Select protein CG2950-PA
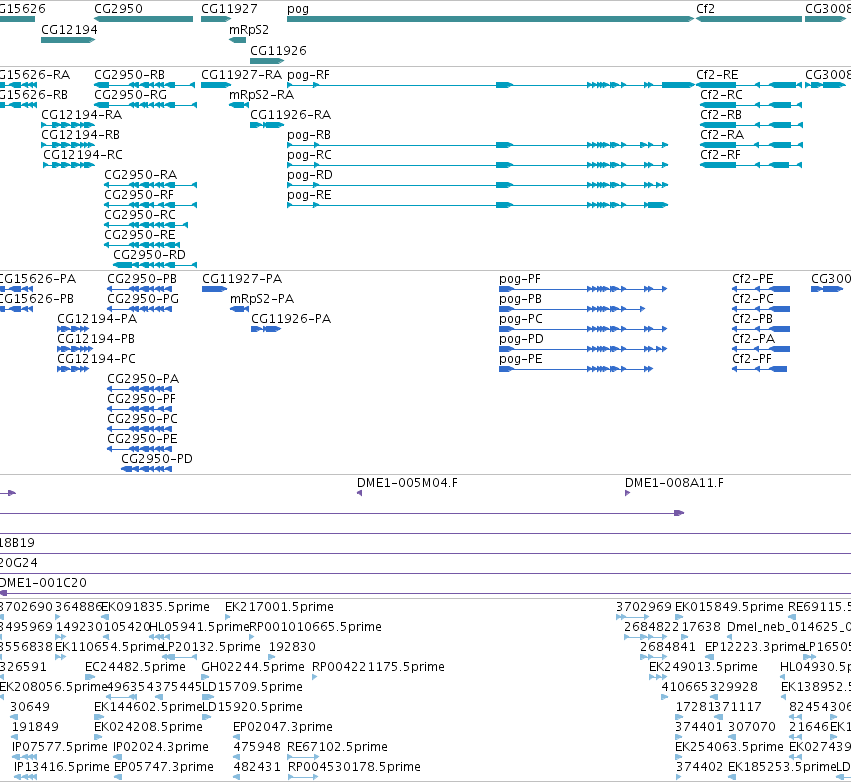 pyautogui.click(x=139, y=389)
